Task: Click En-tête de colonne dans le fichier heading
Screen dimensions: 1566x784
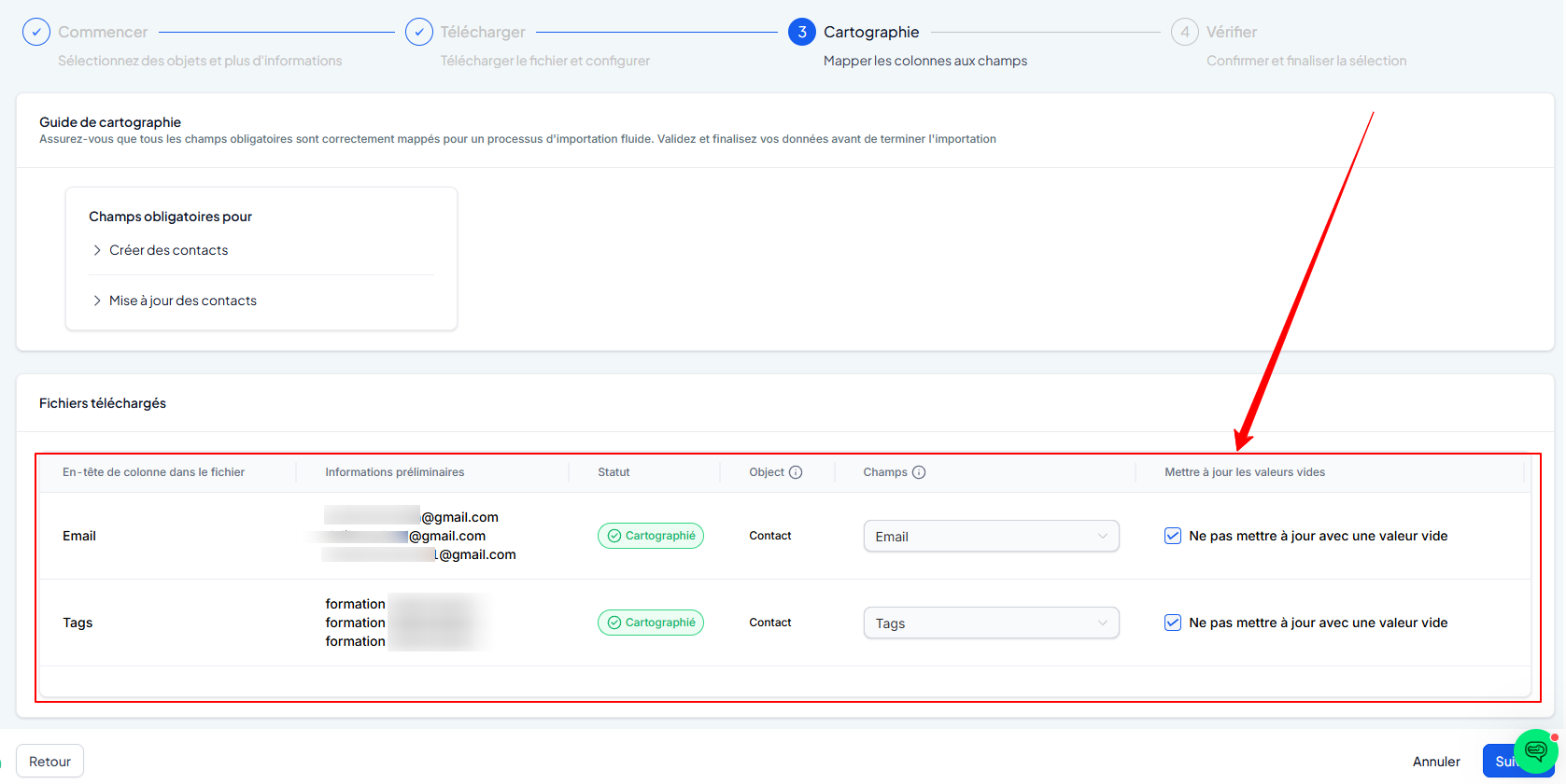Action: click(x=154, y=472)
